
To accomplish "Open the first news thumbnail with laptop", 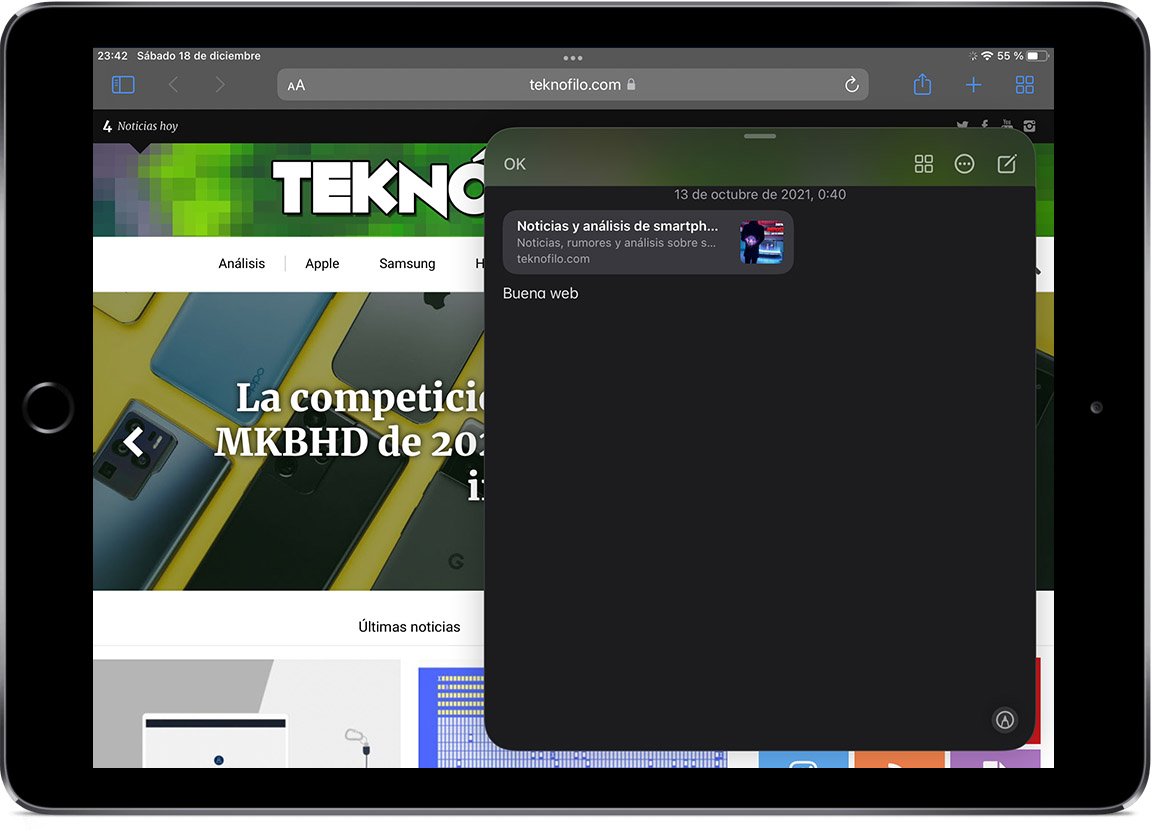I will [247, 713].
